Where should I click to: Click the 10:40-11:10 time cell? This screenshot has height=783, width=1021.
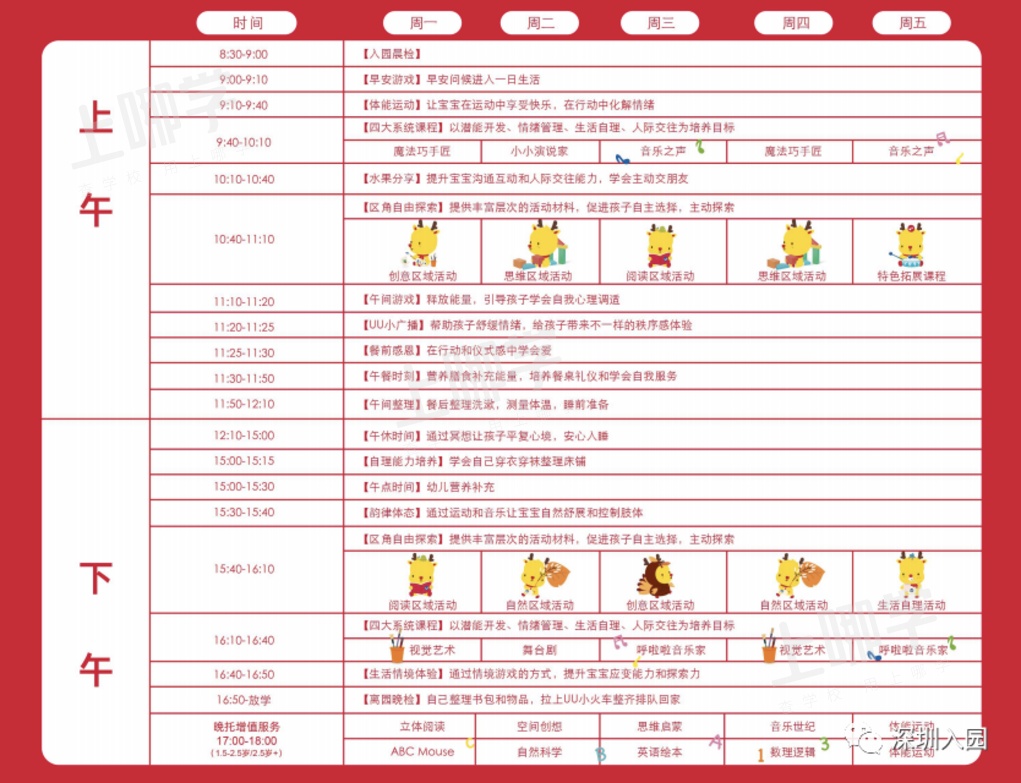tap(246, 239)
